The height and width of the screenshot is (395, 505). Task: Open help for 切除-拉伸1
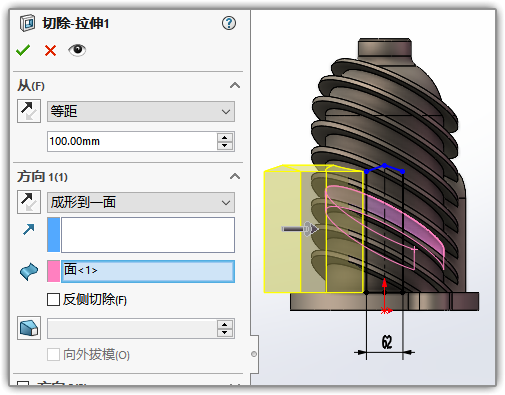[x=229, y=23]
